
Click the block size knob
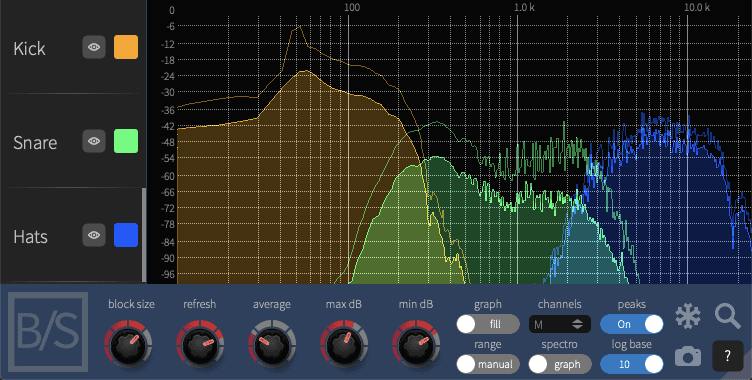pyautogui.click(x=128, y=344)
